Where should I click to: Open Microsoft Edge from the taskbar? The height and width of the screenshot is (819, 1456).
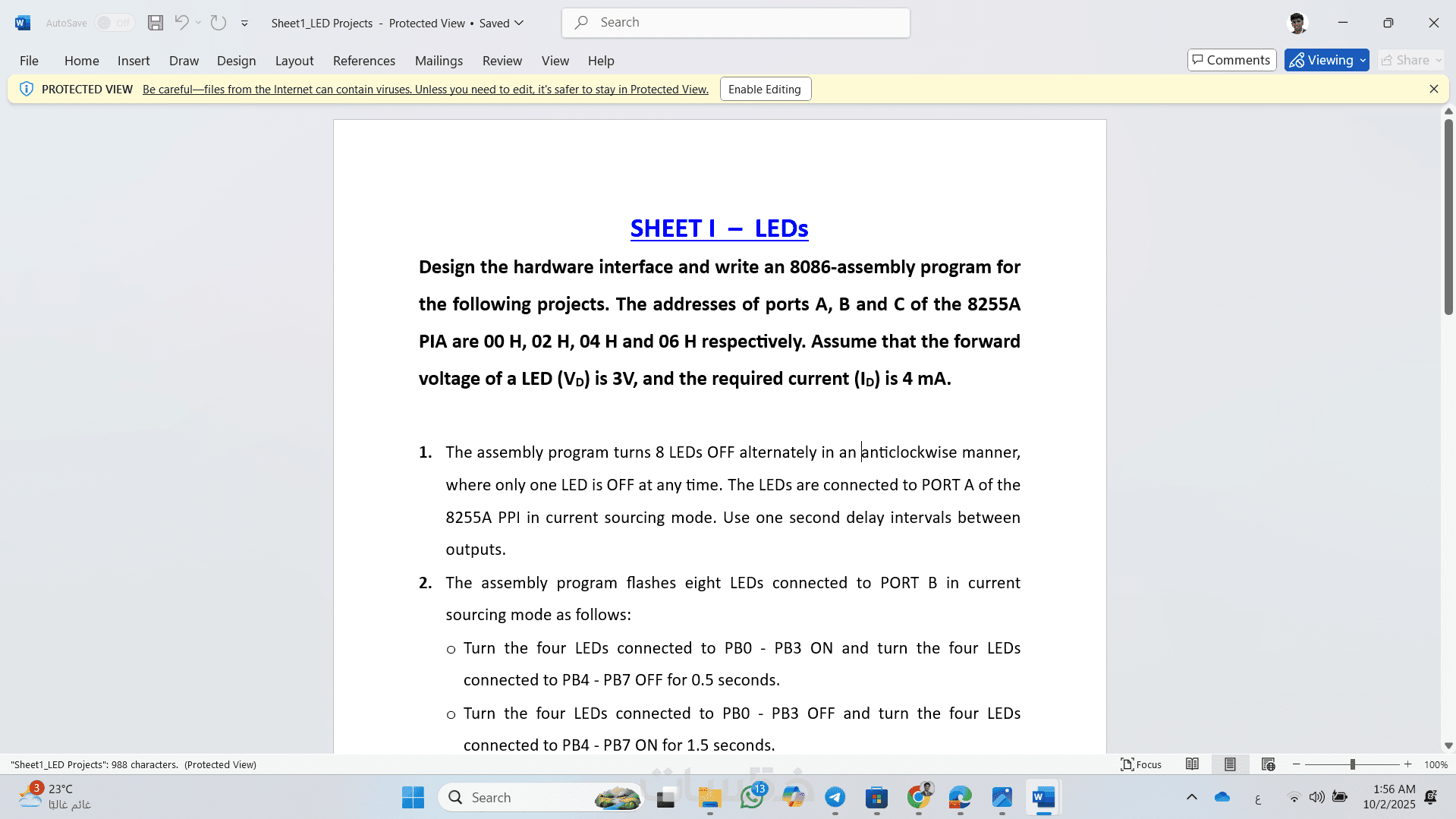(x=961, y=798)
